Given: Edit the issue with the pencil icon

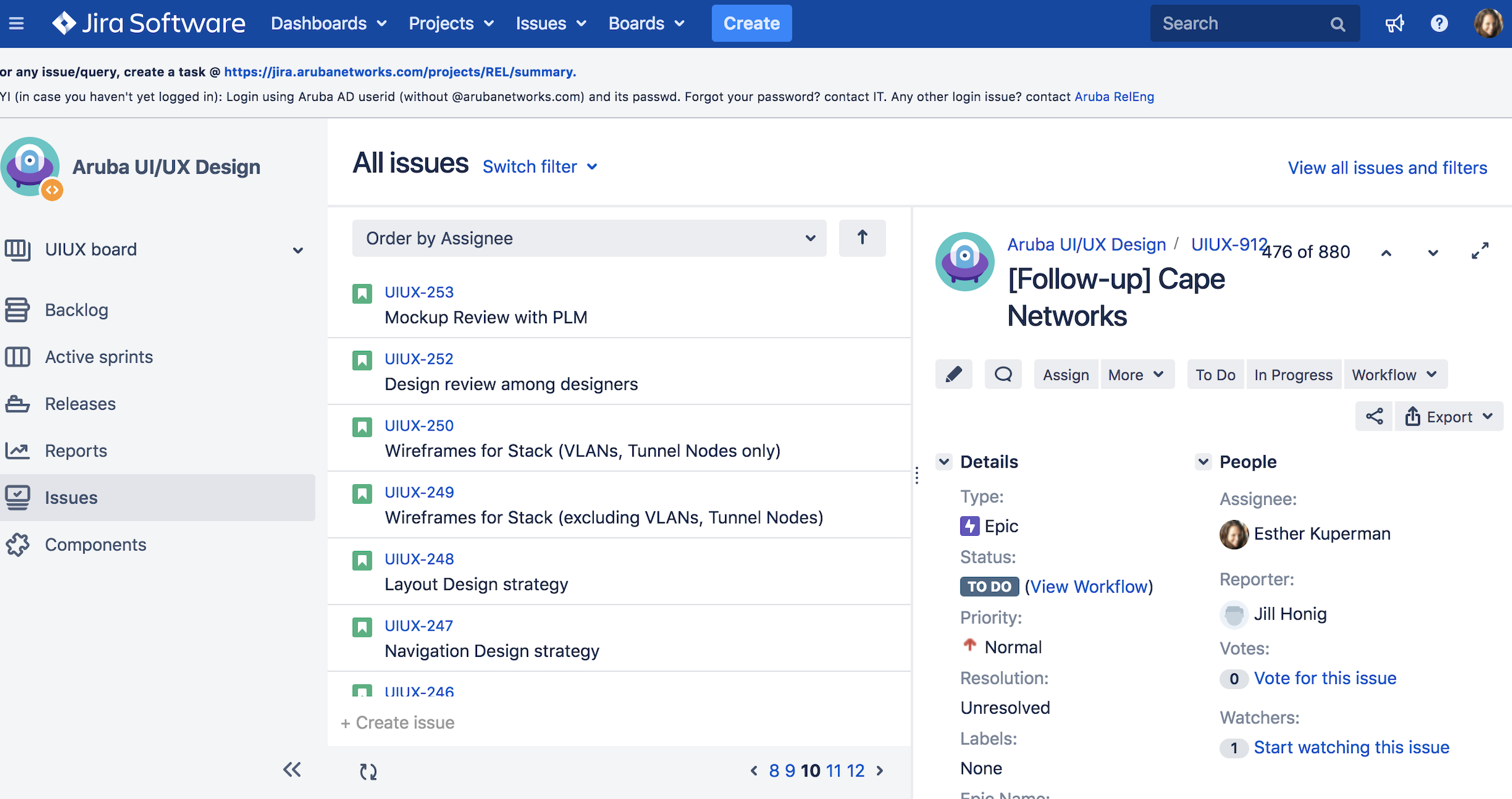Looking at the screenshot, I should tap(954, 374).
